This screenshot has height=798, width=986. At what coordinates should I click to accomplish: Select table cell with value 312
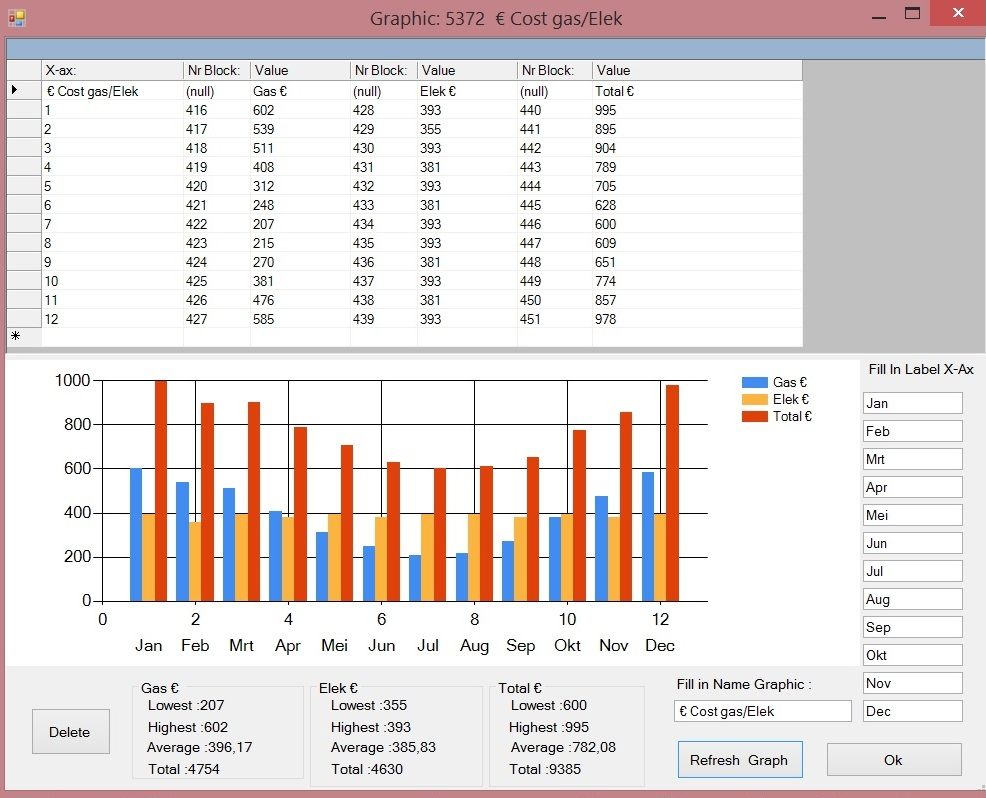[x=301, y=186]
